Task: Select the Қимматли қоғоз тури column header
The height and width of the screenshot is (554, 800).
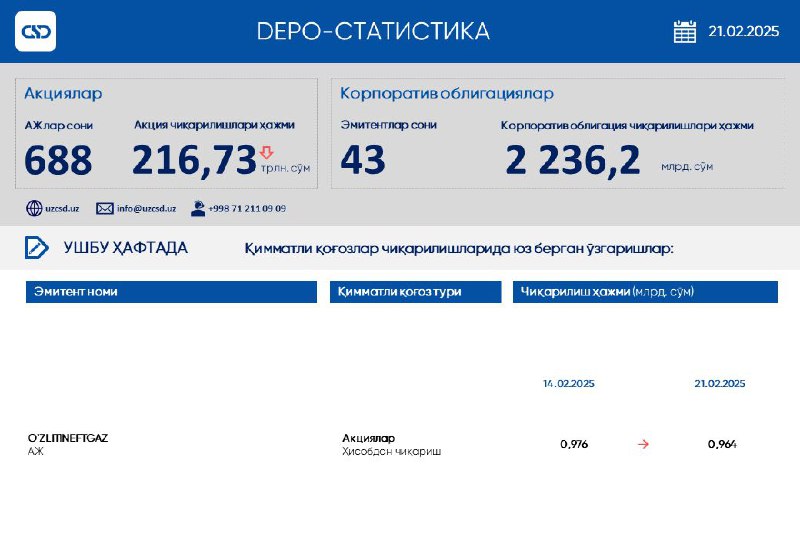Action: point(415,292)
